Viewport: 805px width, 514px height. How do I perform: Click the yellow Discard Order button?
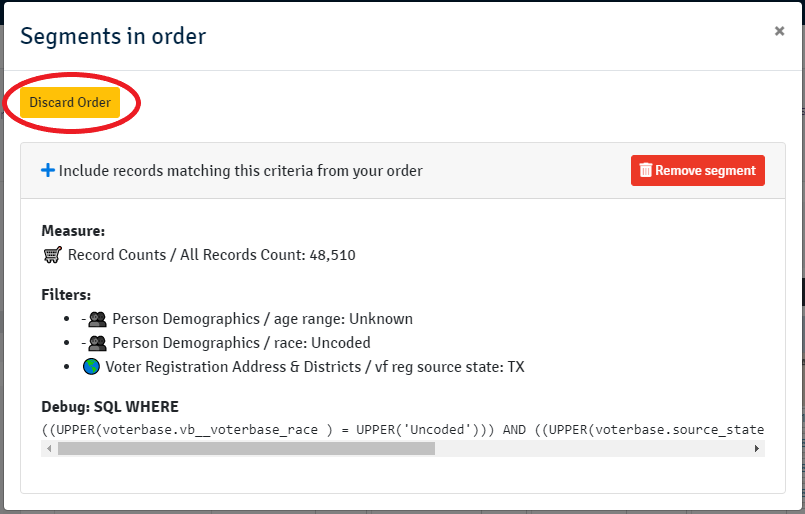point(70,102)
